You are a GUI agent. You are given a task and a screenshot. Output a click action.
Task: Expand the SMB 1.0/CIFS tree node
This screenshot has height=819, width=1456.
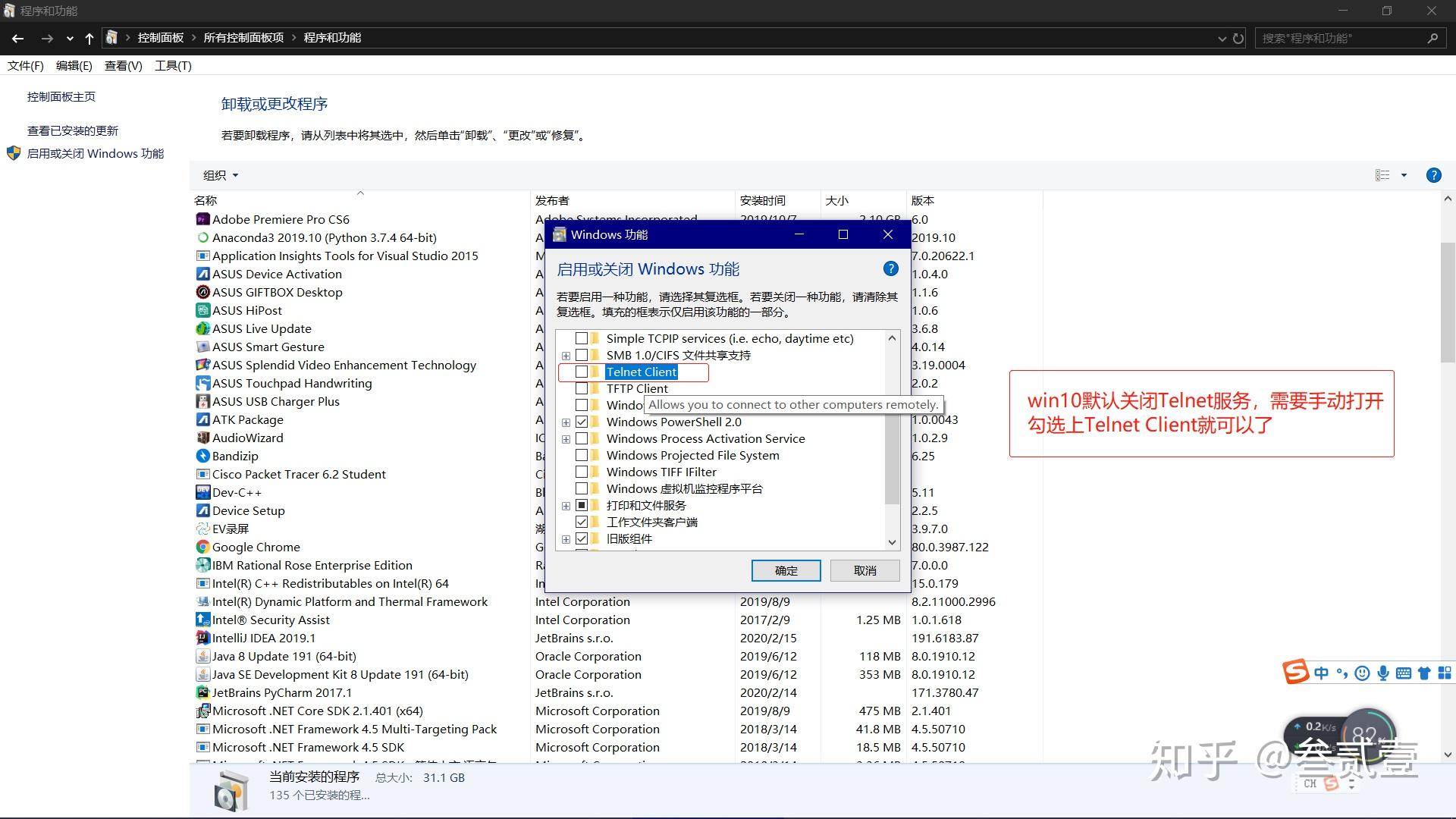(566, 356)
